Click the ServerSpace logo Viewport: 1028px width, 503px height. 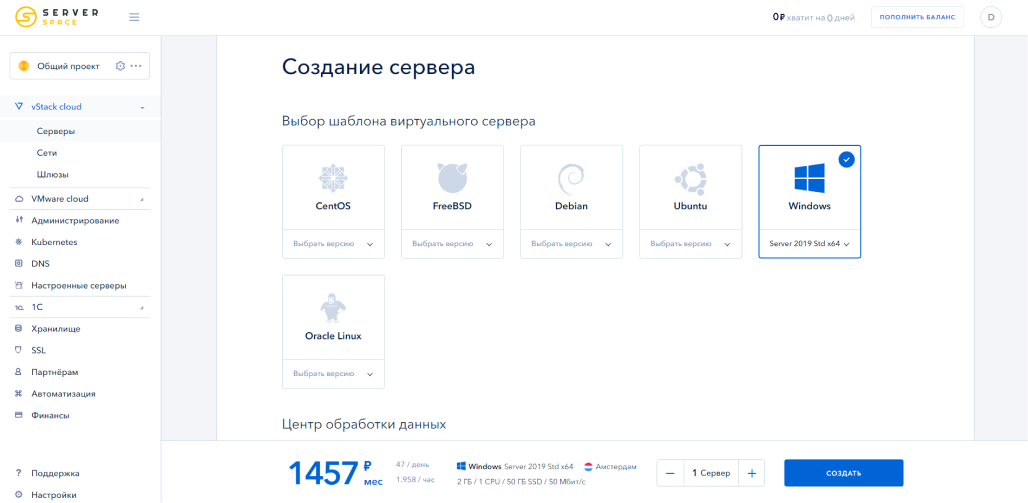(x=57, y=17)
